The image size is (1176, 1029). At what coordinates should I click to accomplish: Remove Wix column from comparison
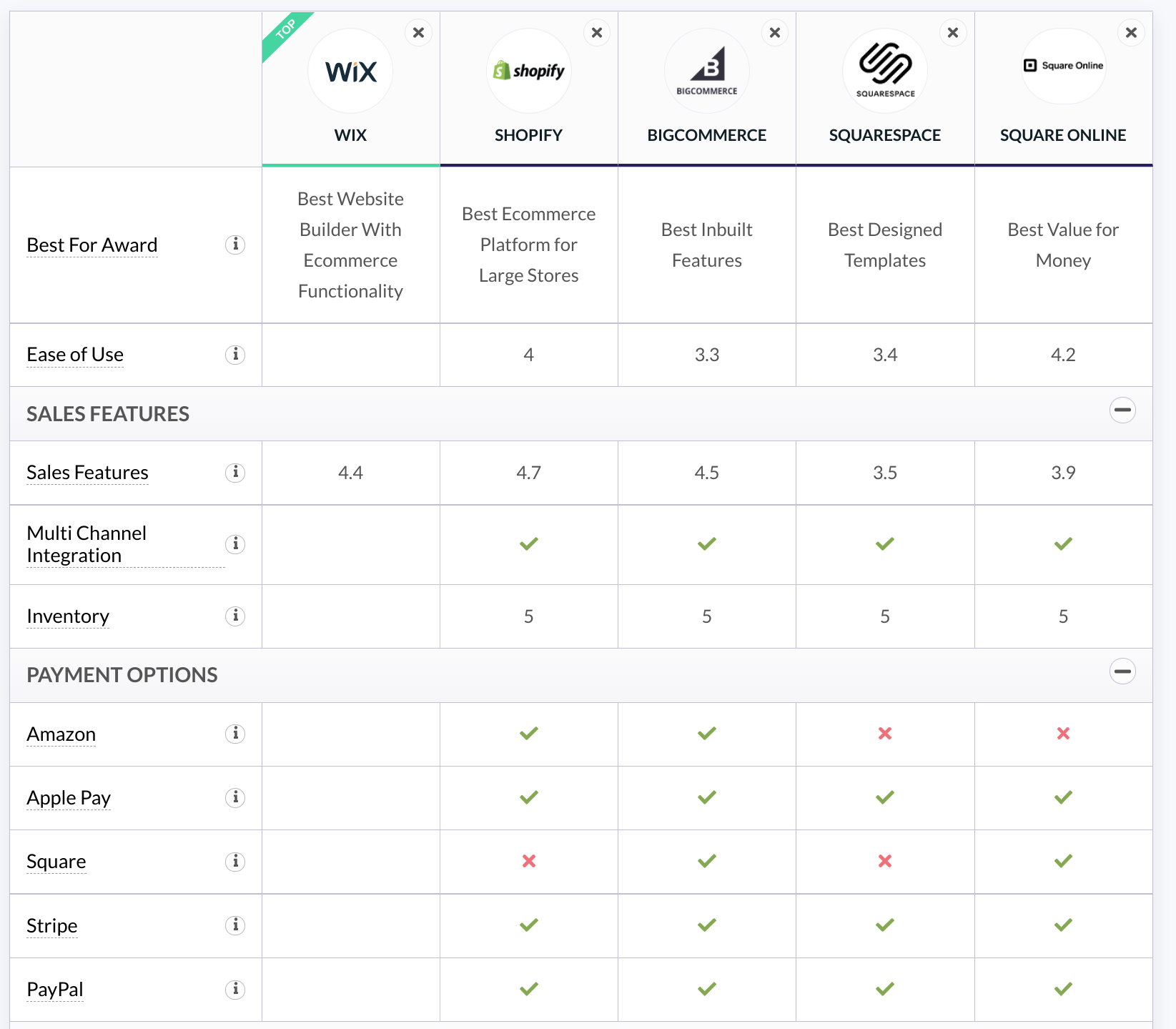[x=418, y=33]
